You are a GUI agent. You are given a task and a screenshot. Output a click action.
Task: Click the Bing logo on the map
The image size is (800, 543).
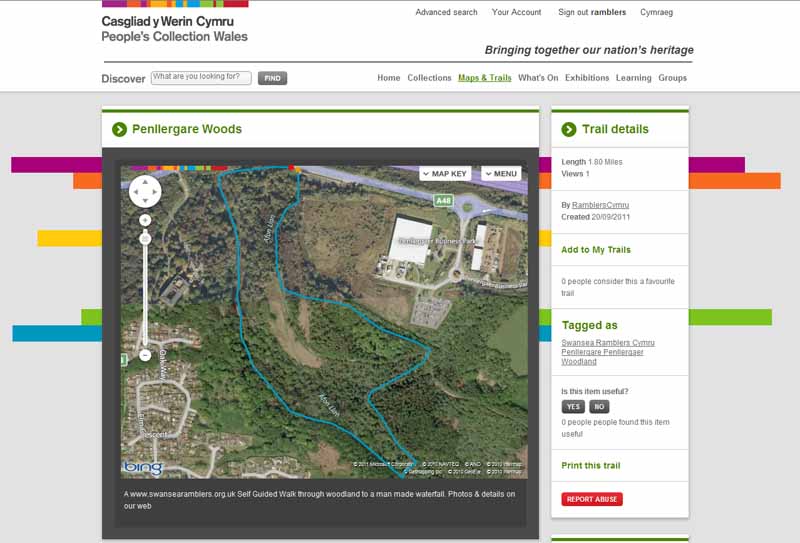coord(142,468)
